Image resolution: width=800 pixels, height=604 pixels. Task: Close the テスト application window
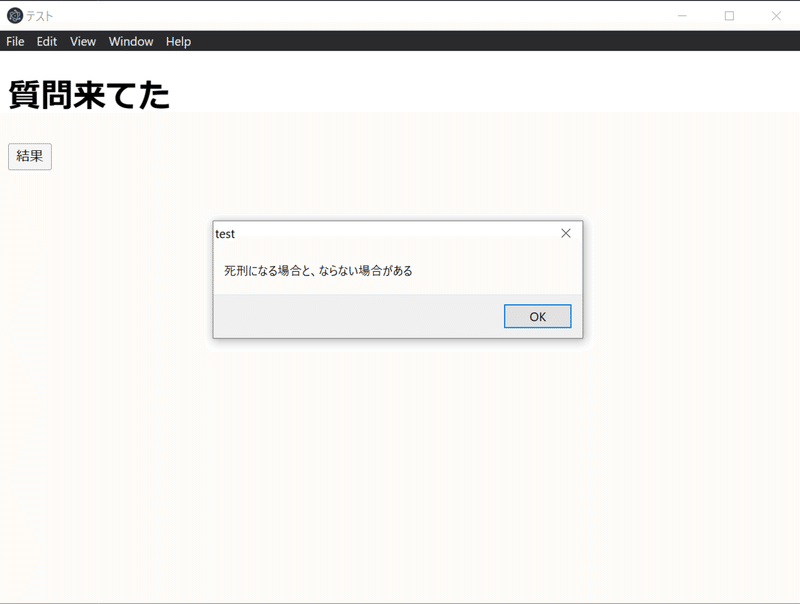coord(777,16)
